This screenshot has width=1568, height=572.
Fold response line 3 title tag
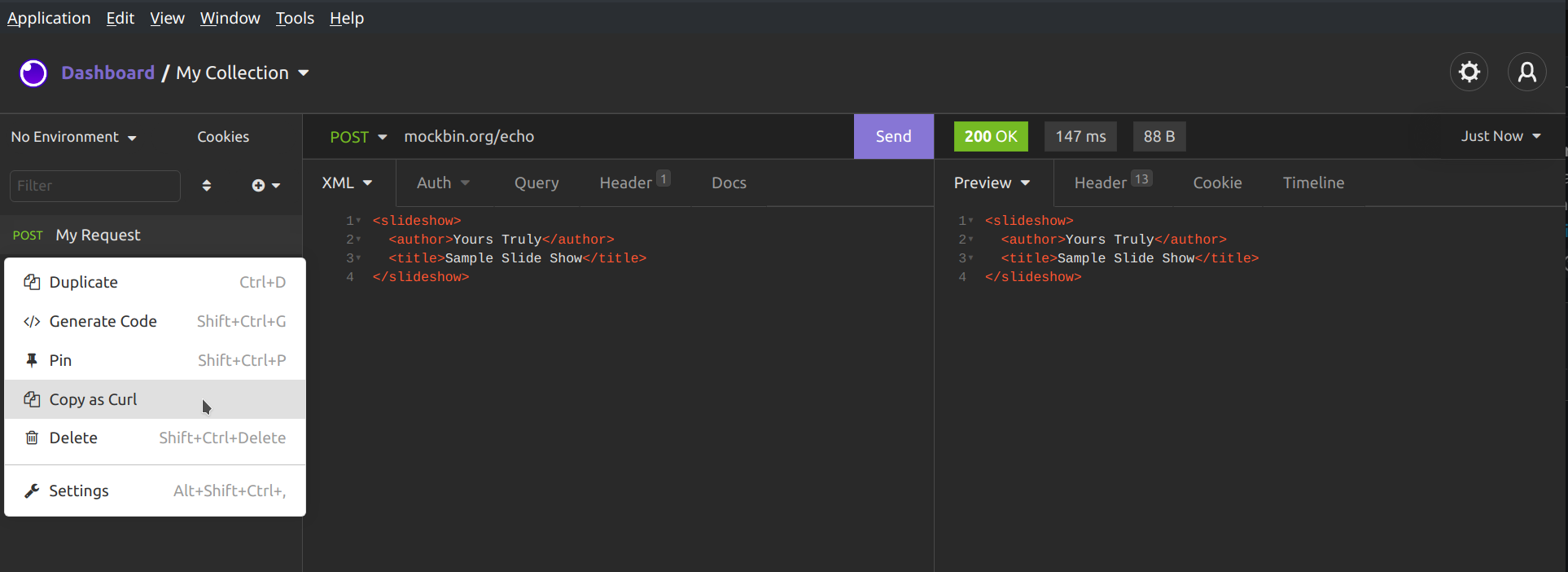(970, 258)
